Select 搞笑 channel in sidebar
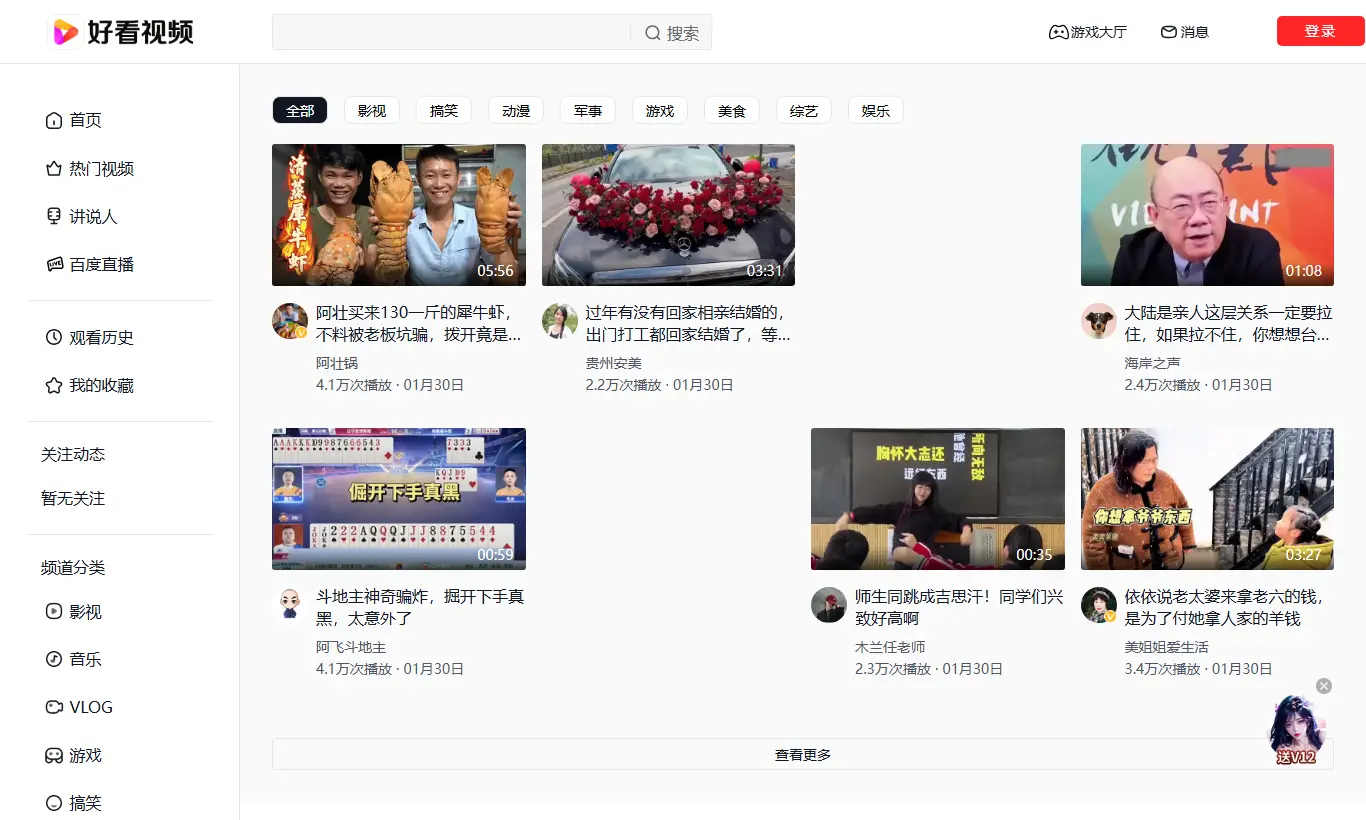1366x820 pixels. tap(74, 803)
